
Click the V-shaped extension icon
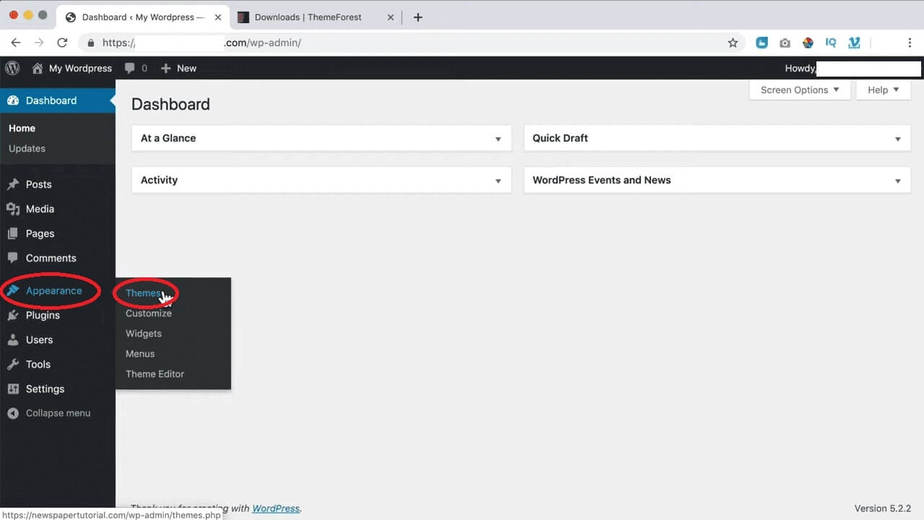pyautogui.click(x=854, y=42)
